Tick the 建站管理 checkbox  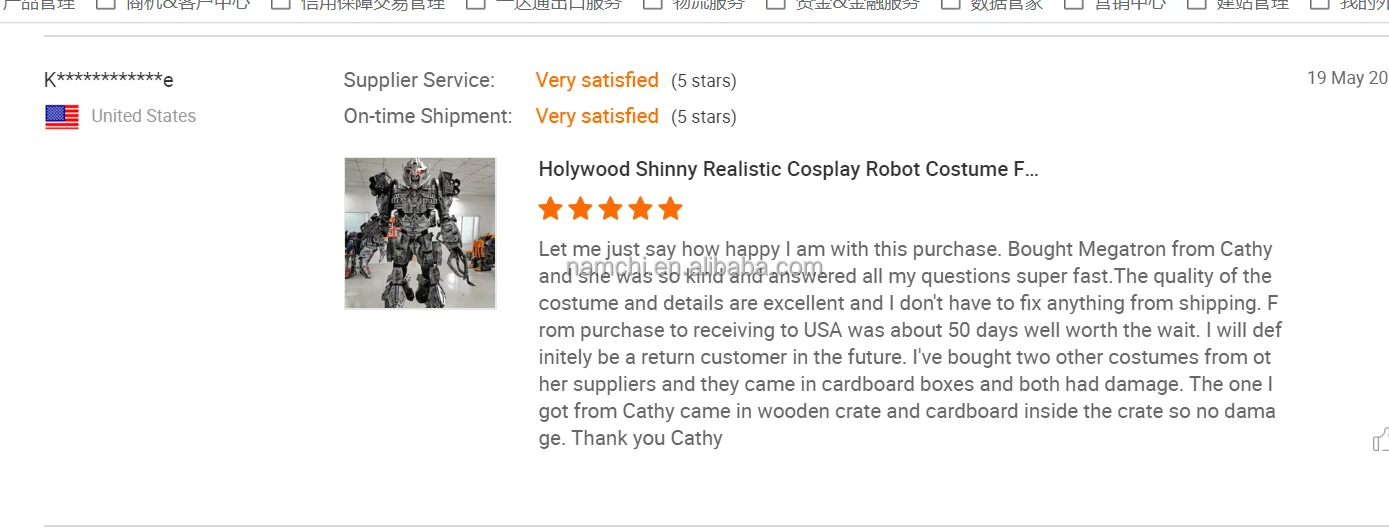(x=1197, y=3)
